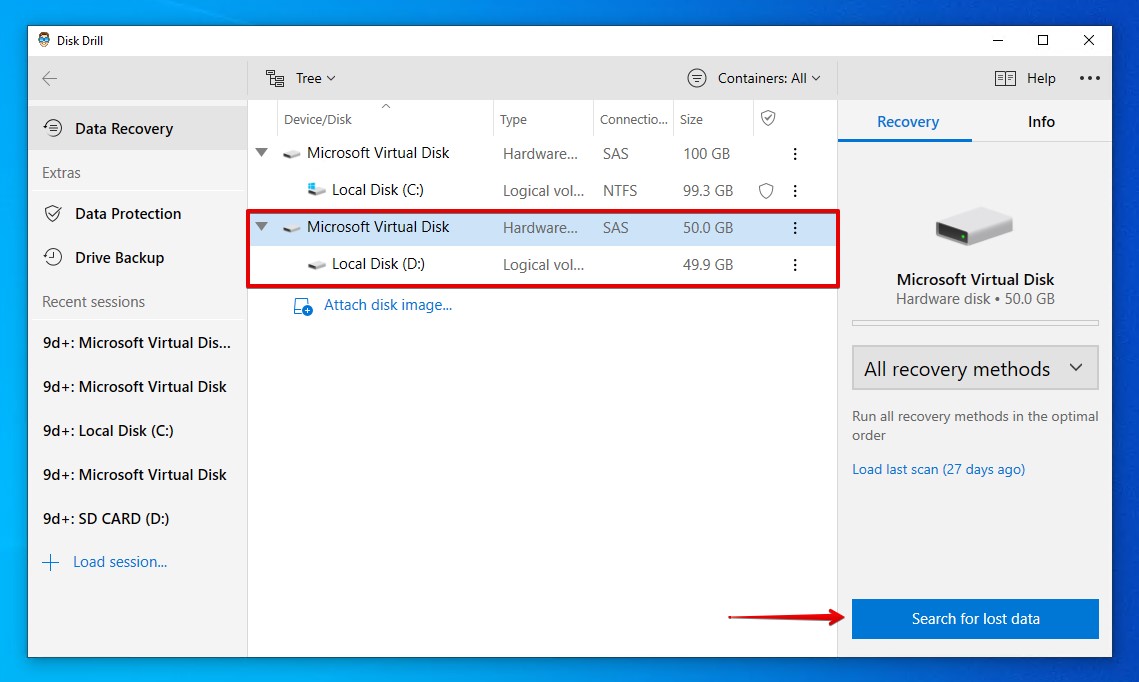Click the plus icon beside Load session
Viewport: 1139px width, 682px height.
pyautogui.click(x=50, y=562)
